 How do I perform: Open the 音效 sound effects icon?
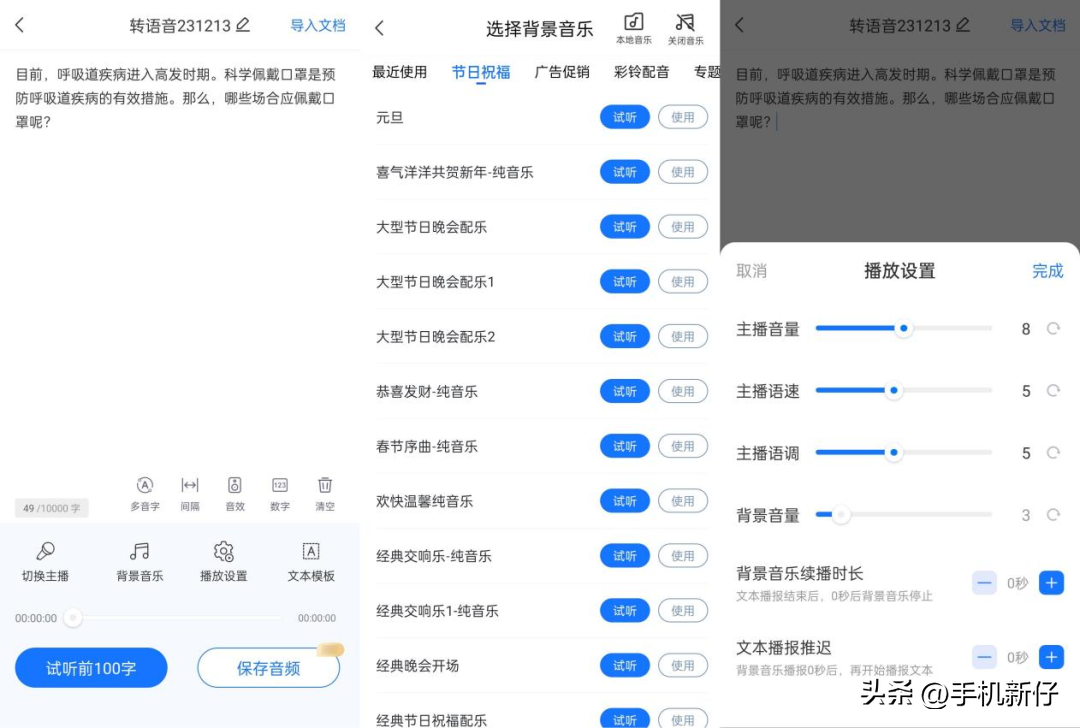tap(235, 486)
